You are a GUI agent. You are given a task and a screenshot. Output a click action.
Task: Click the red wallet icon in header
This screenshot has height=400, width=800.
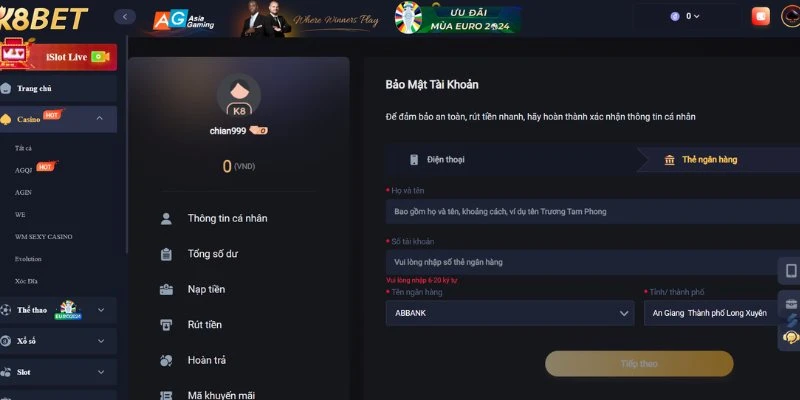pos(760,16)
